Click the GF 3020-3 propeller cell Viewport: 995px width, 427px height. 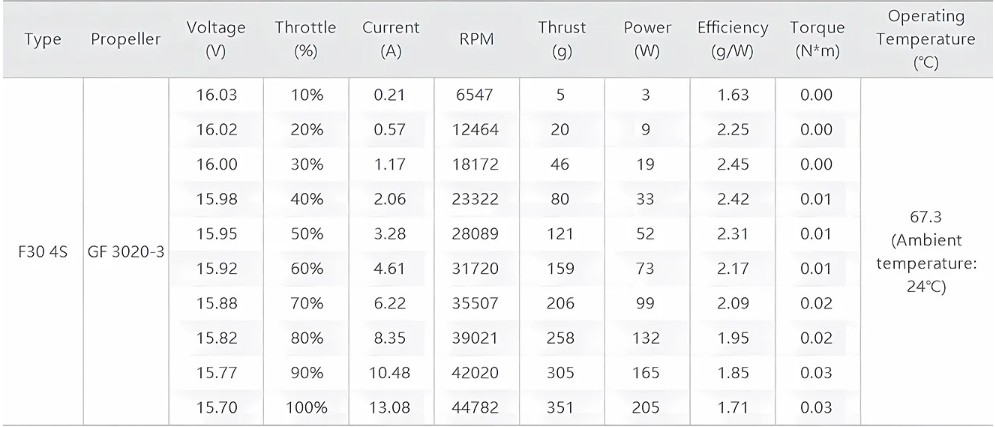click(126, 251)
